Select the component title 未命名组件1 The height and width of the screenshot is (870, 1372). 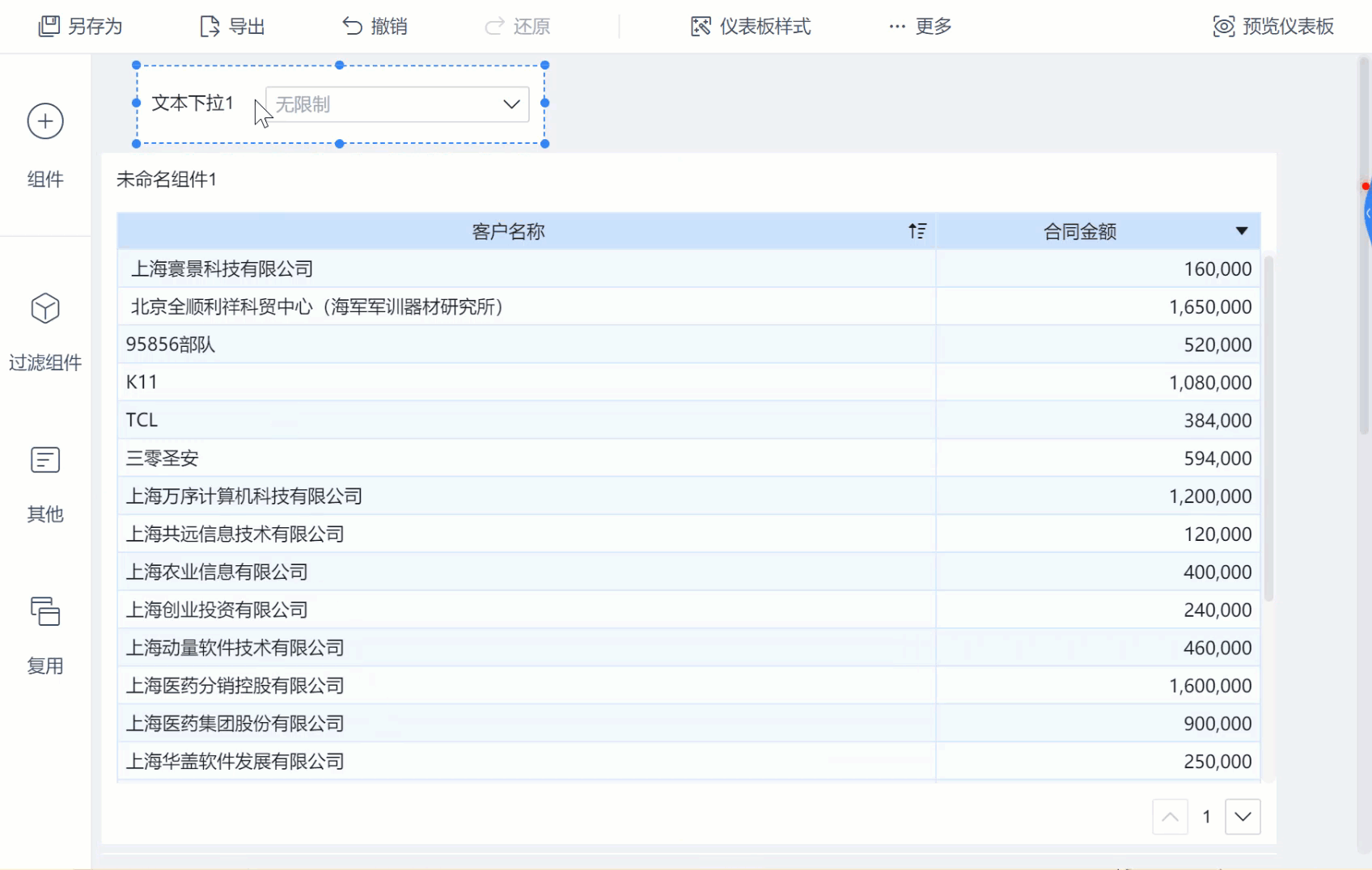pos(167,179)
